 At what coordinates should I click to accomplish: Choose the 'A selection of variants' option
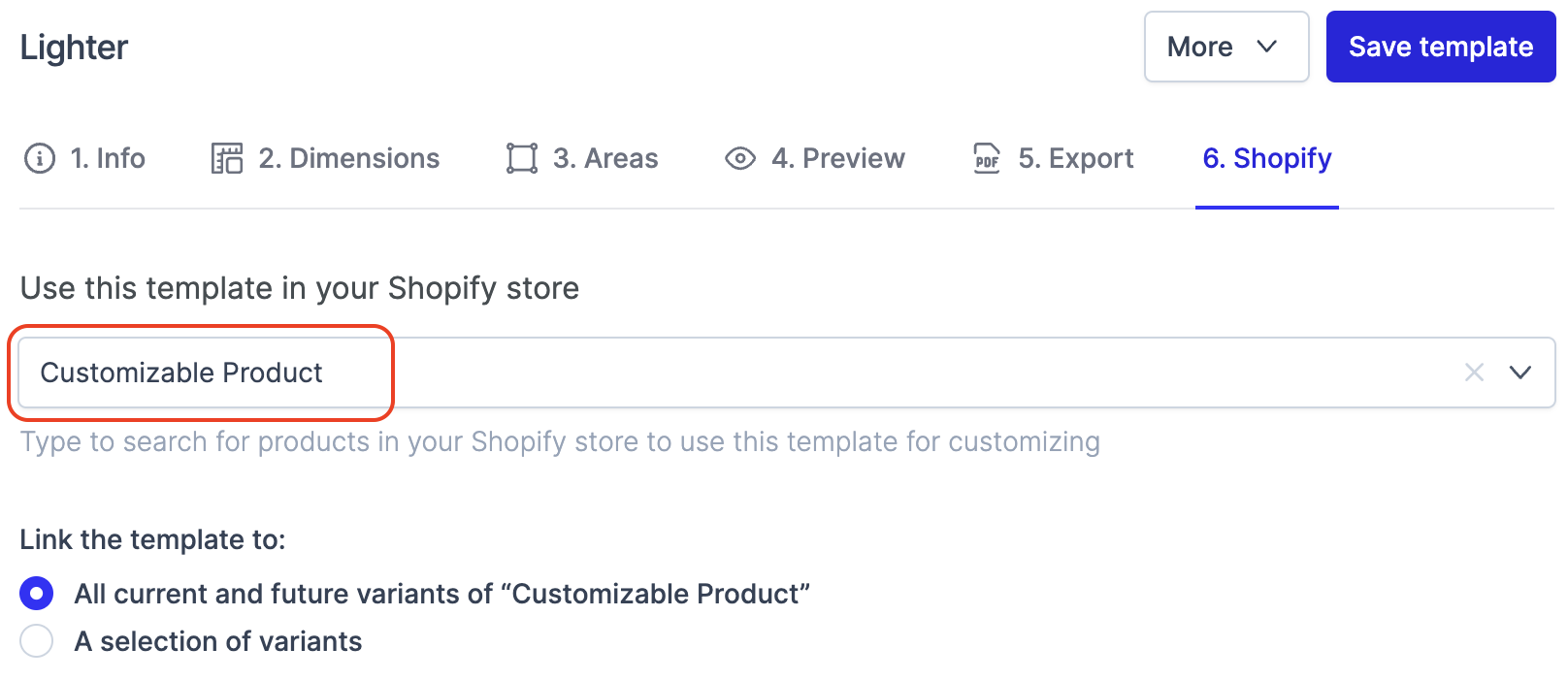point(36,640)
